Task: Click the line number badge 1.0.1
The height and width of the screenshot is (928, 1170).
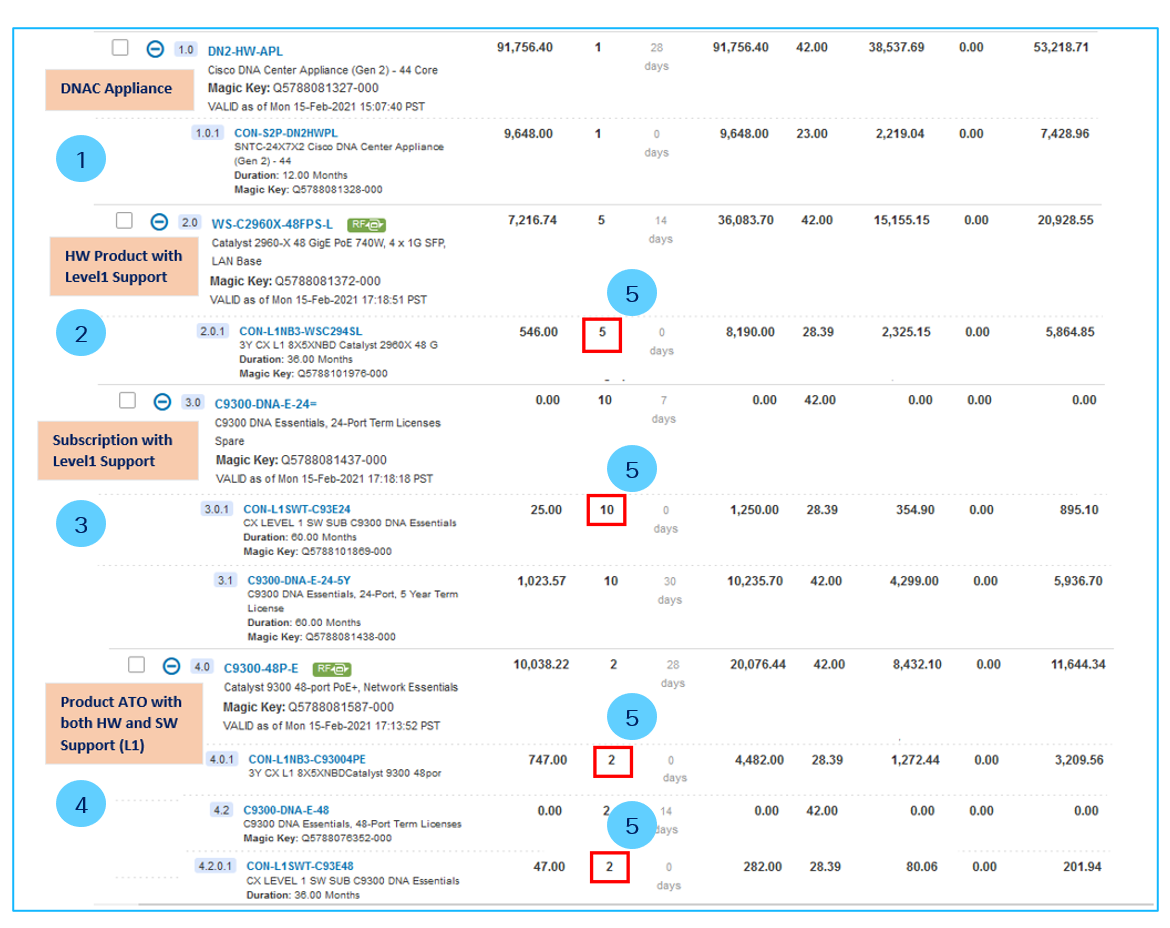Action: [x=207, y=133]
